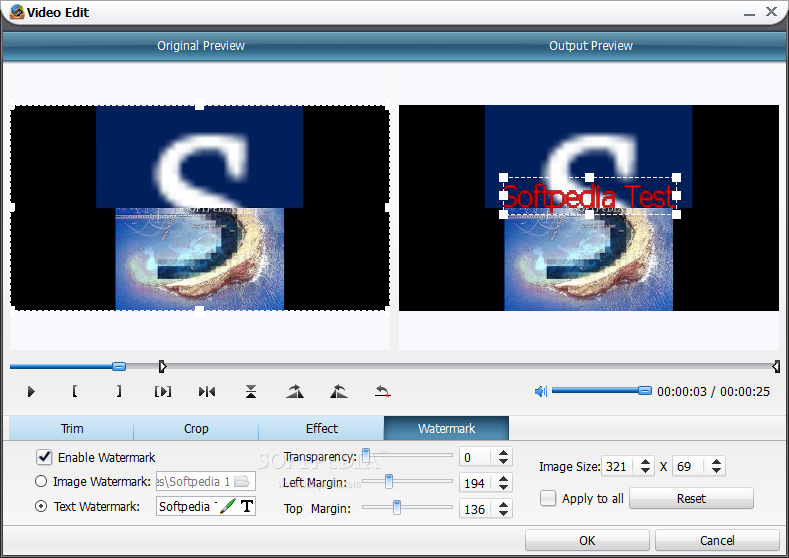Click the image width field showing 321

click(x=619, y=466)
